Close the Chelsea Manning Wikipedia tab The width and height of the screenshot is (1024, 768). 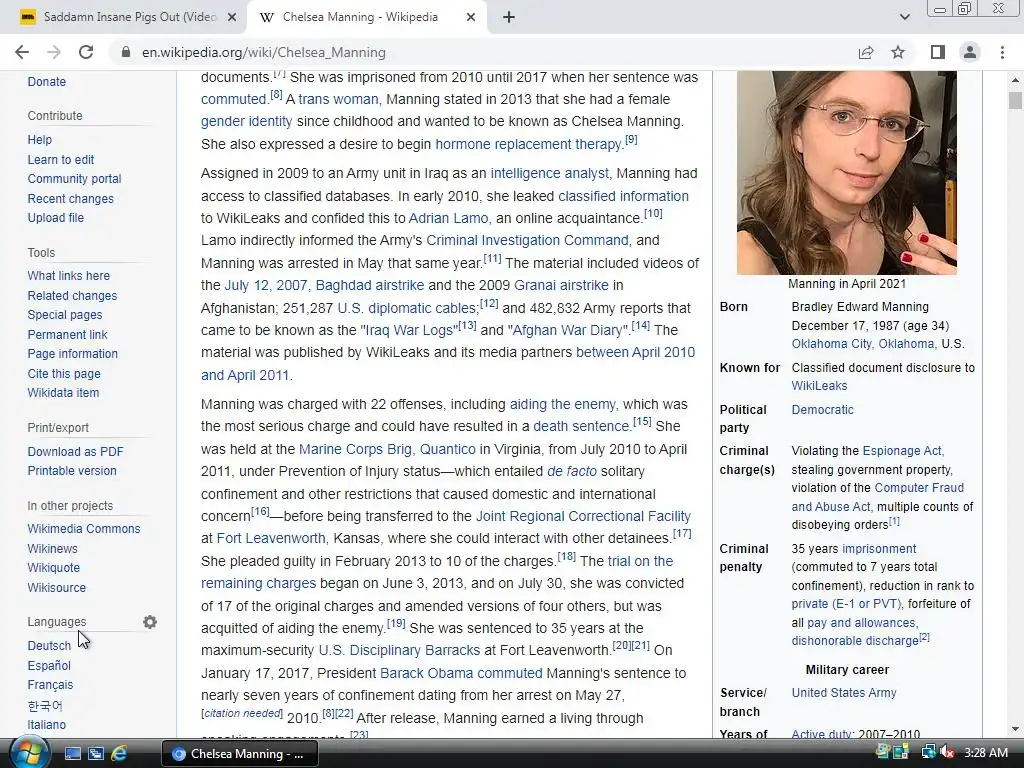(471, 18)
